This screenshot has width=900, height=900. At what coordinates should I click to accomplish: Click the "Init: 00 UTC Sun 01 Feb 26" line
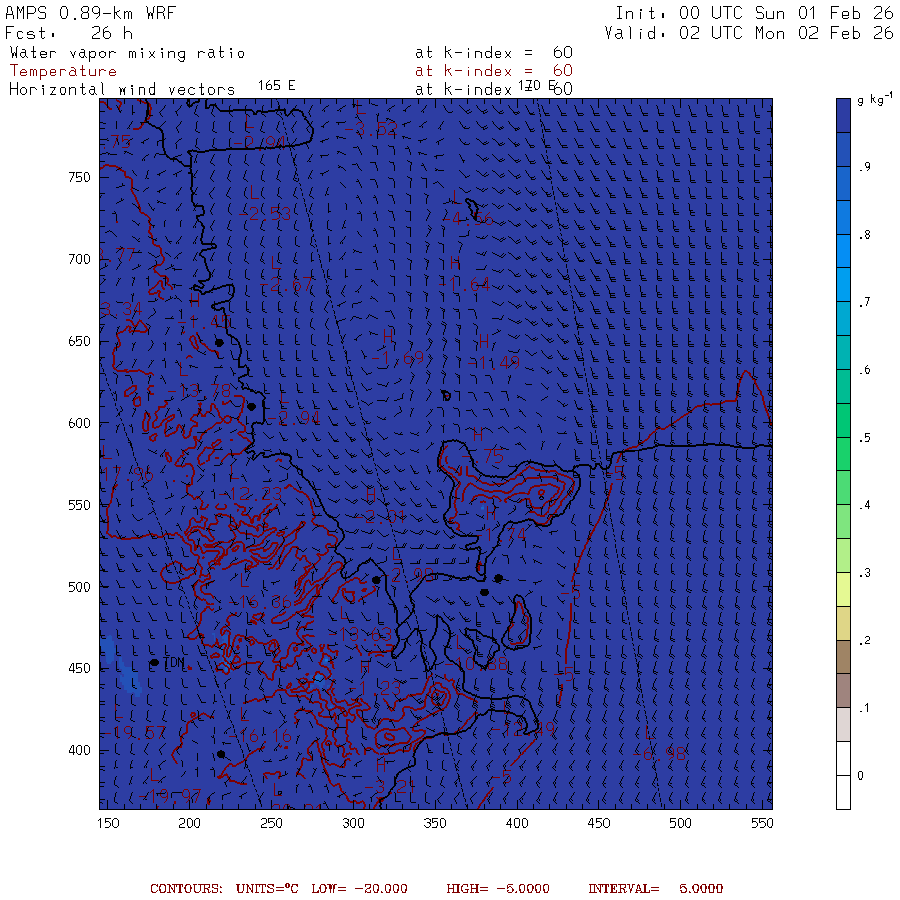point(754,13)
